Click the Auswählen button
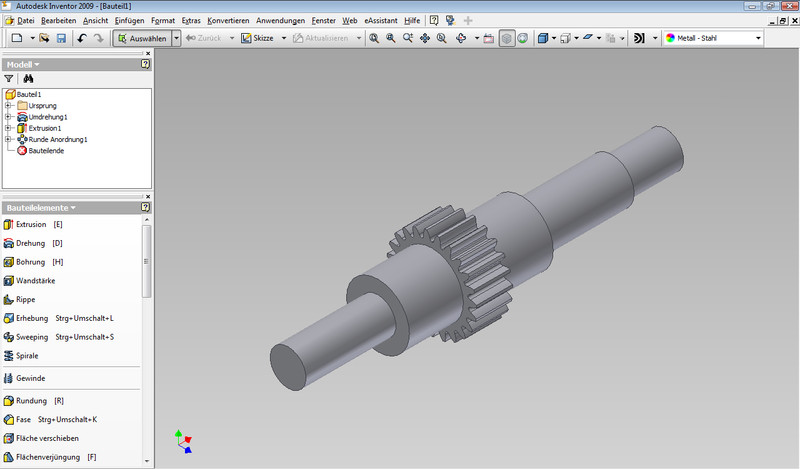The height and width of the screenshot is (469, 800). click(140, 38)
